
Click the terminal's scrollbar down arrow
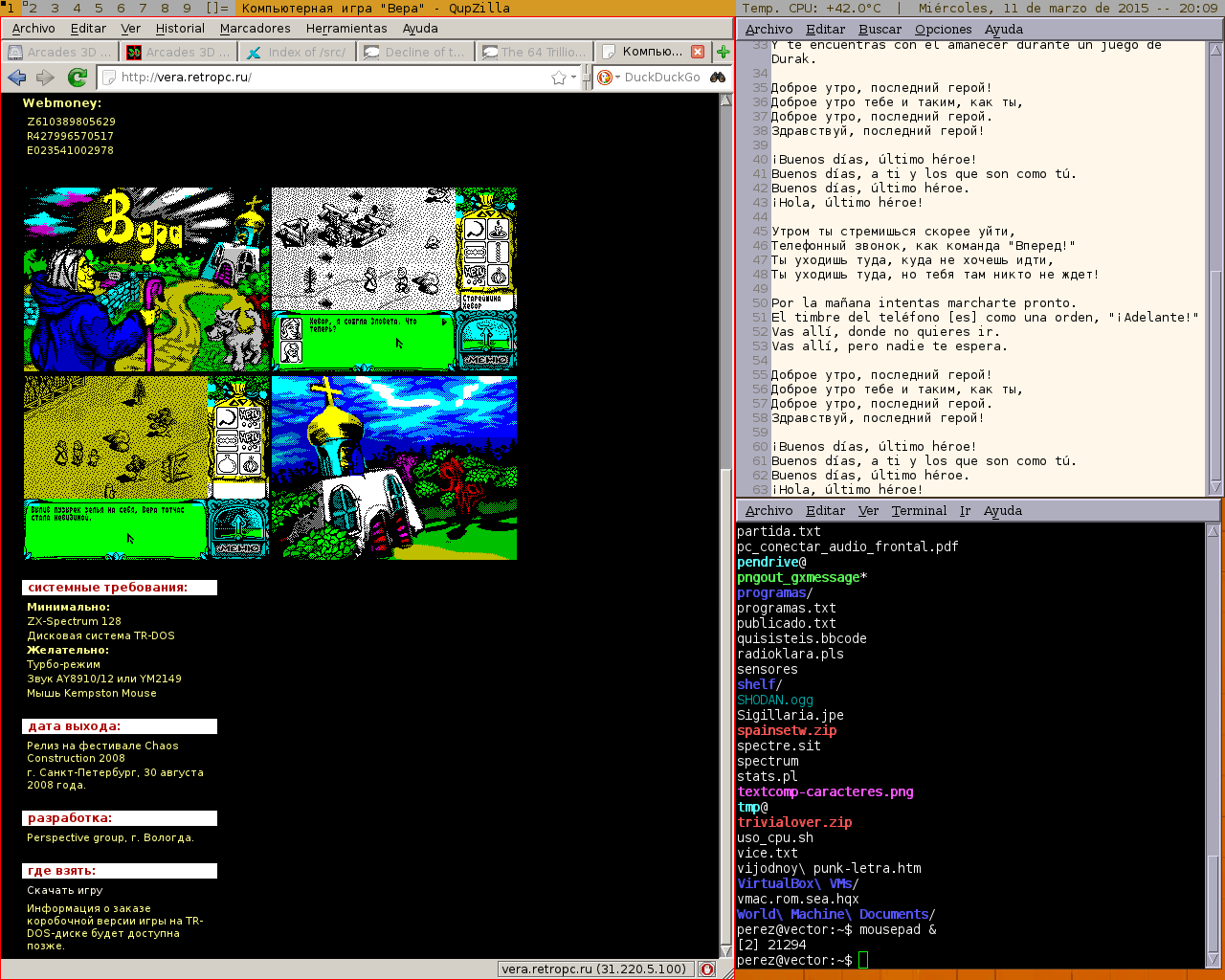coord(1214,960)
